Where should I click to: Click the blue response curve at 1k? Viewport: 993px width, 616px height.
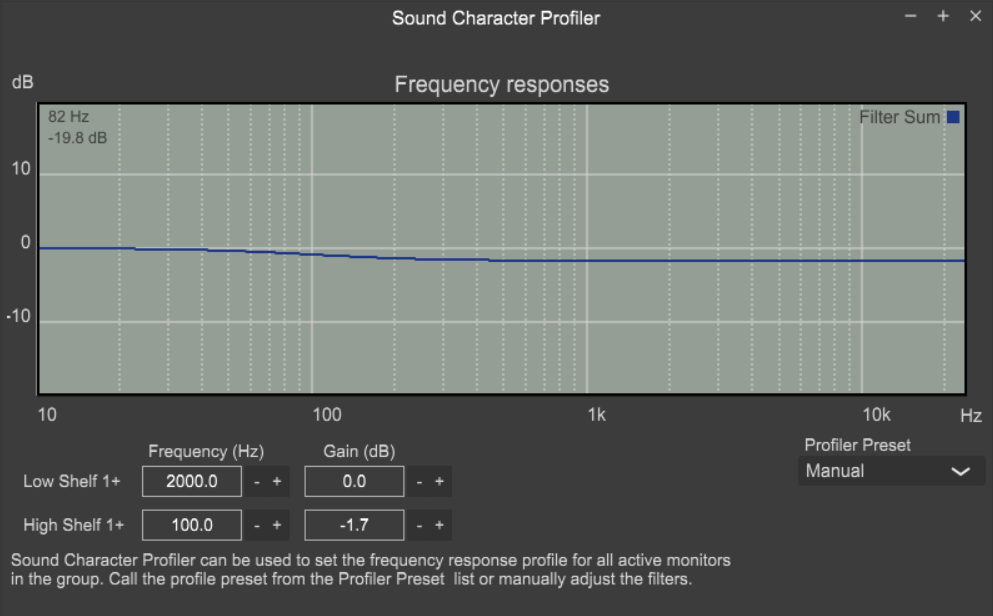587,260
